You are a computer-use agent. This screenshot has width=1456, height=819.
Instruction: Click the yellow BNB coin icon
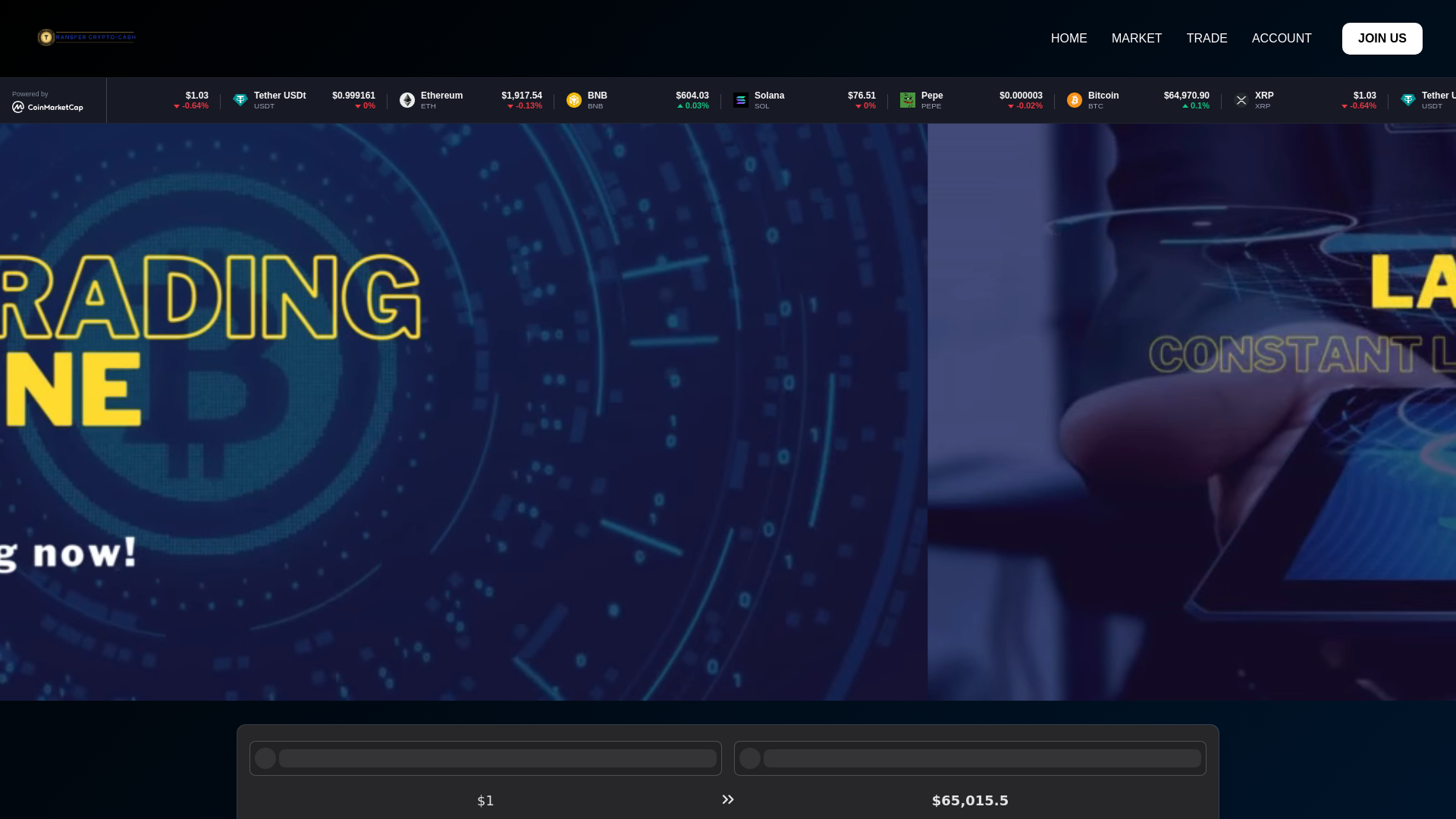click(574, 100)
